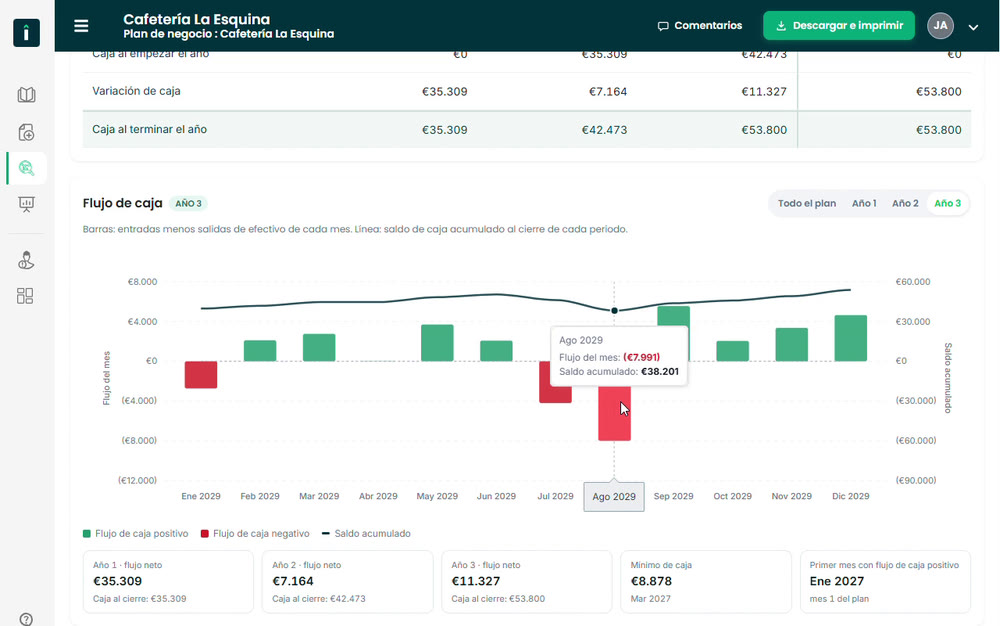Screen dimensions: 1000x626
Task: Open the Año 2 · flujo neto card
Action: [347, 581]
